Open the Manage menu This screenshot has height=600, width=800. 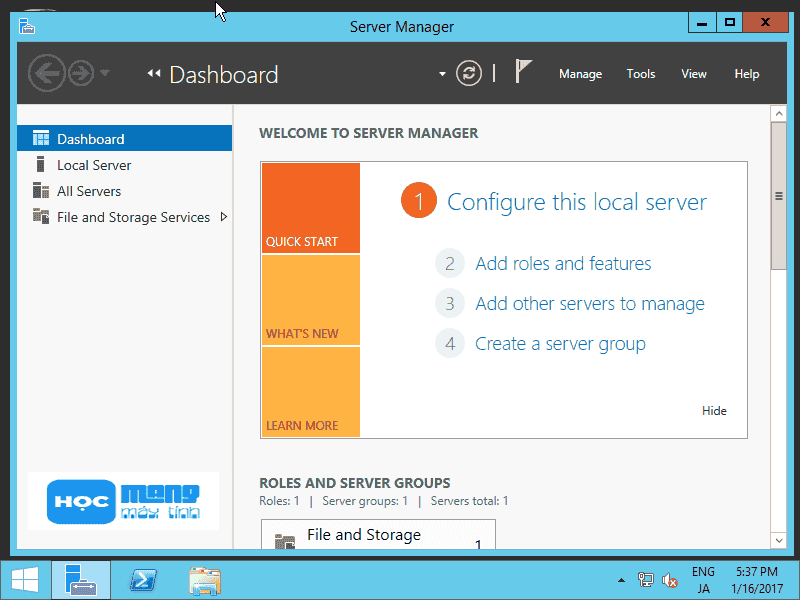pyautogui.click(x=580, y=74)
